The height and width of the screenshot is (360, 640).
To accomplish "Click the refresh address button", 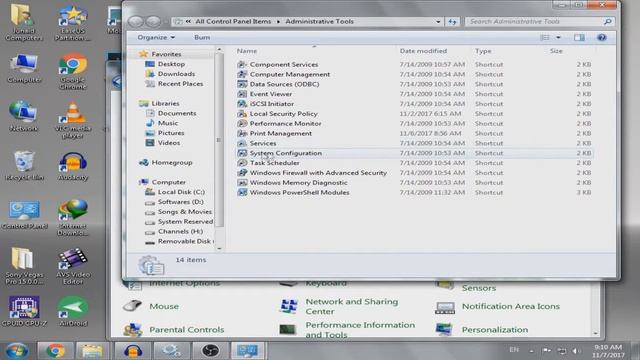I will pos(452,22).
